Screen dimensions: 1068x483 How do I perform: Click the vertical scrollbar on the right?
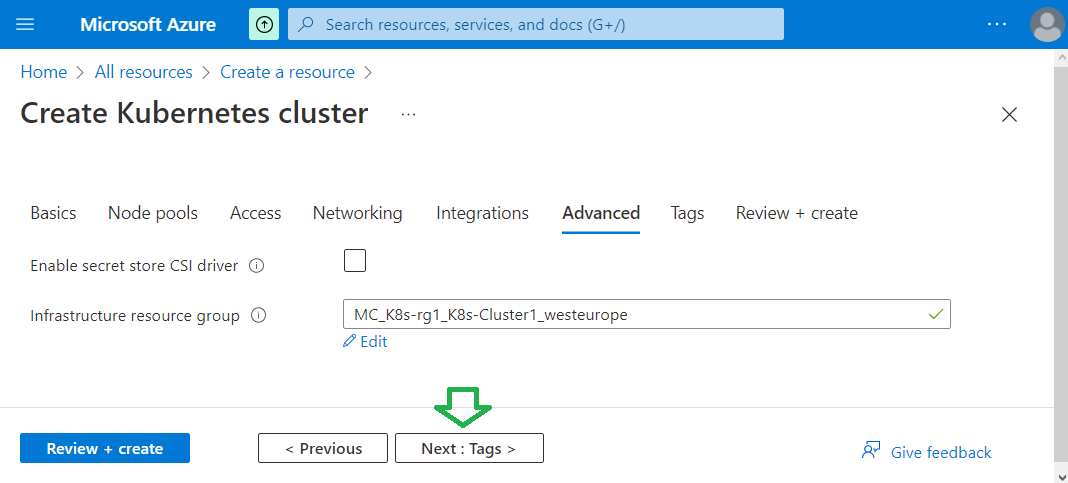[1061, 266]
